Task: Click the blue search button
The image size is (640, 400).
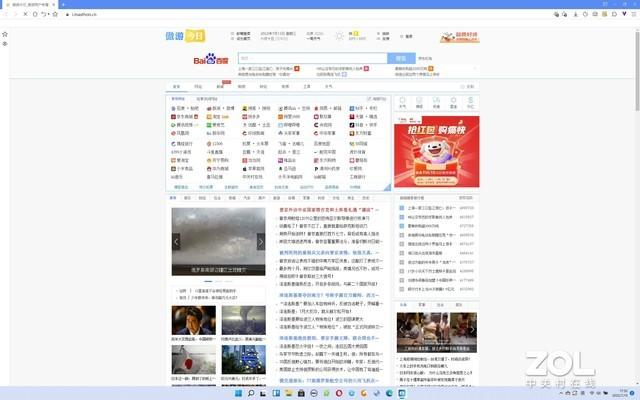Action: click(x=402, y=59)
